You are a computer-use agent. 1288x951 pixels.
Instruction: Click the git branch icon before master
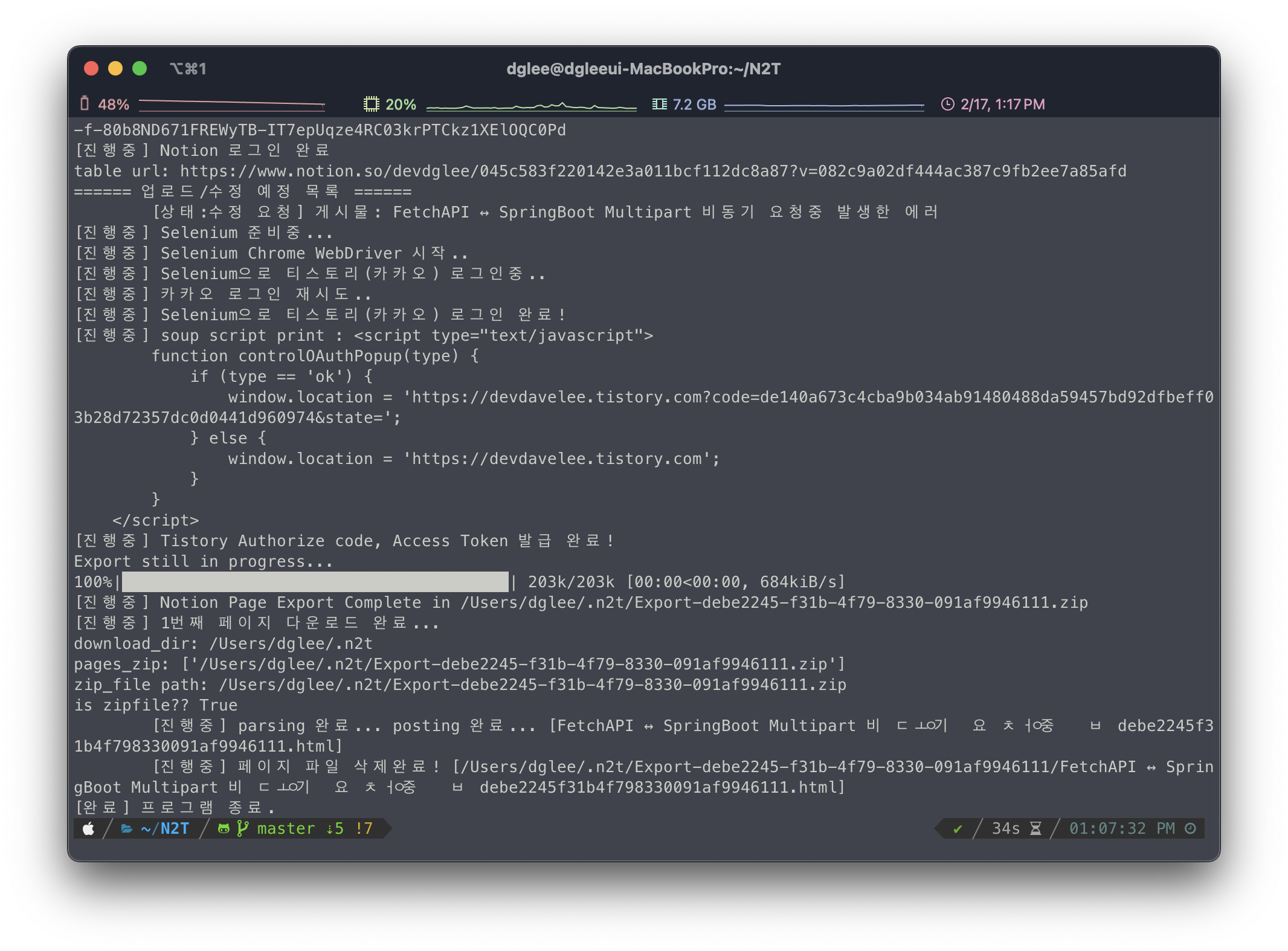(243, 828)
